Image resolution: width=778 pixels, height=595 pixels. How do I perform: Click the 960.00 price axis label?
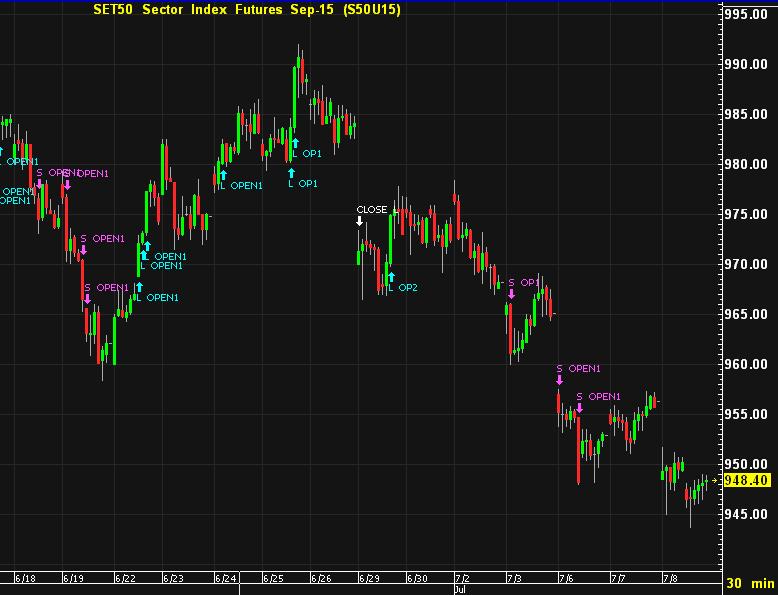point(745,364)
